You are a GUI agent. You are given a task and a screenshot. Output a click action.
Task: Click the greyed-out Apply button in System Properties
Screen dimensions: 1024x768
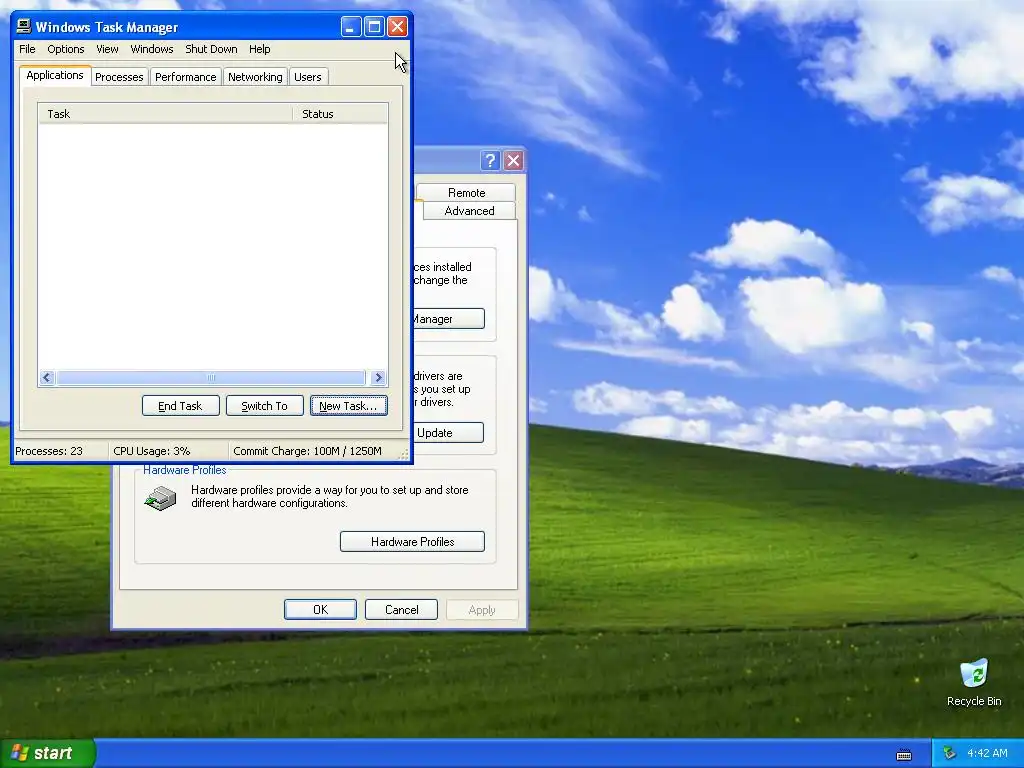[x=482, y=609]
